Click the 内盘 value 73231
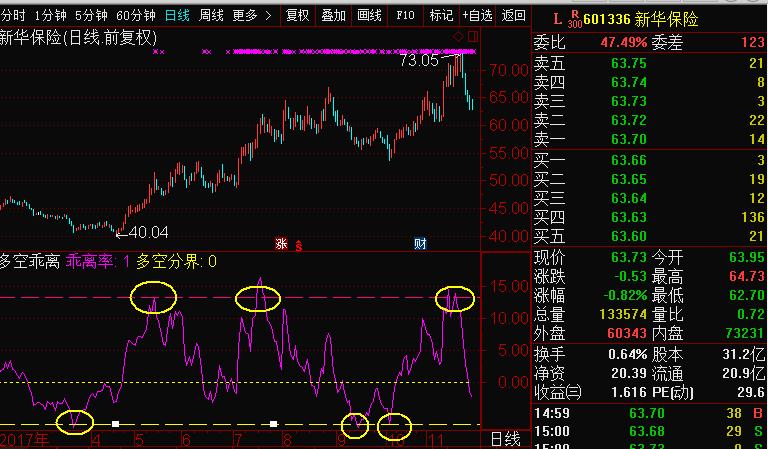Viewport: 768px width, 449px height. [744, 334]
